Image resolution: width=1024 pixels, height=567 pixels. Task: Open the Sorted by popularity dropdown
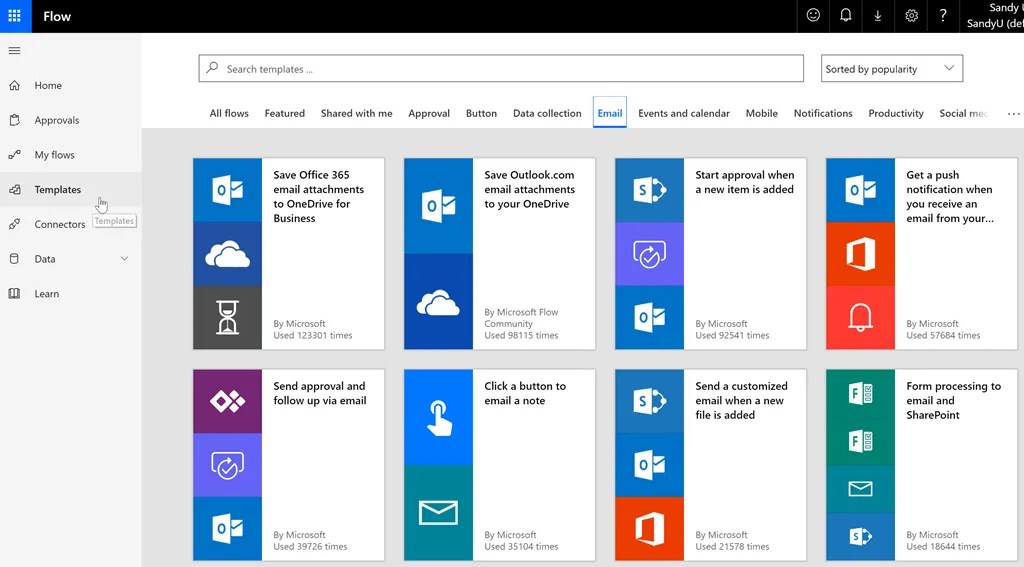(x=891, y=69)
